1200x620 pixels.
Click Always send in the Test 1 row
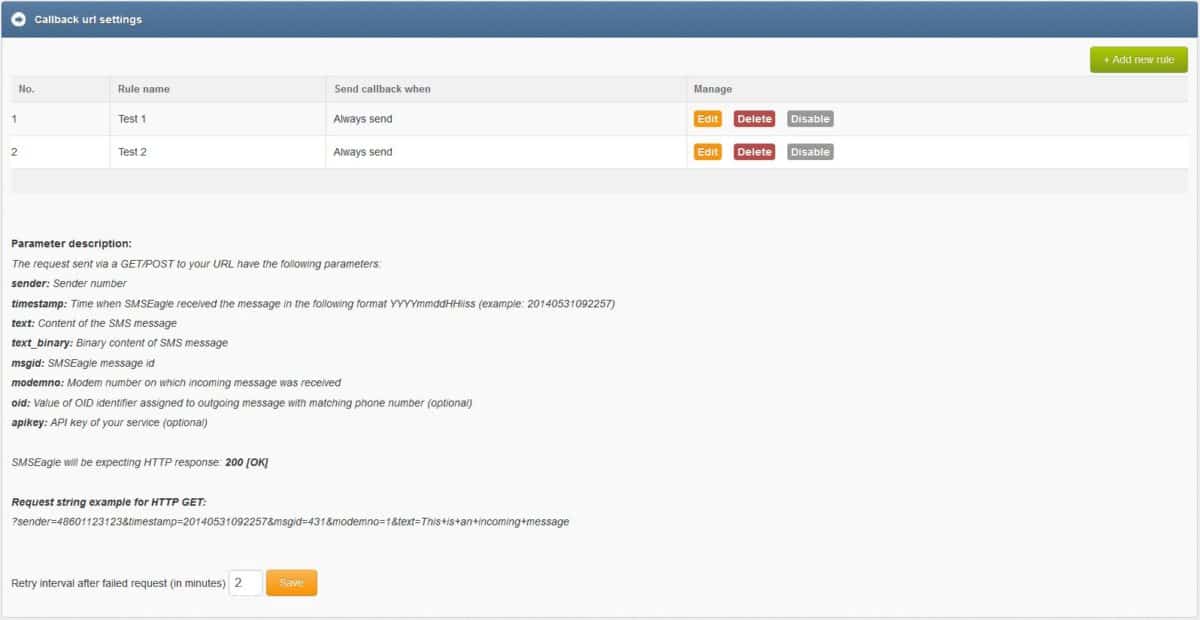(x=362, y=119)
